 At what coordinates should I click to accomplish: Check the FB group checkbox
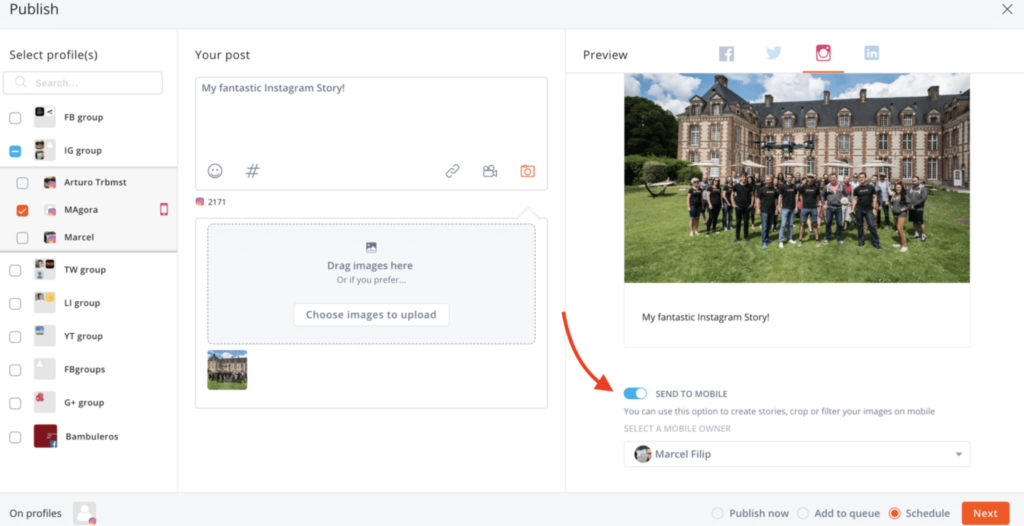[x=15, y=118]
